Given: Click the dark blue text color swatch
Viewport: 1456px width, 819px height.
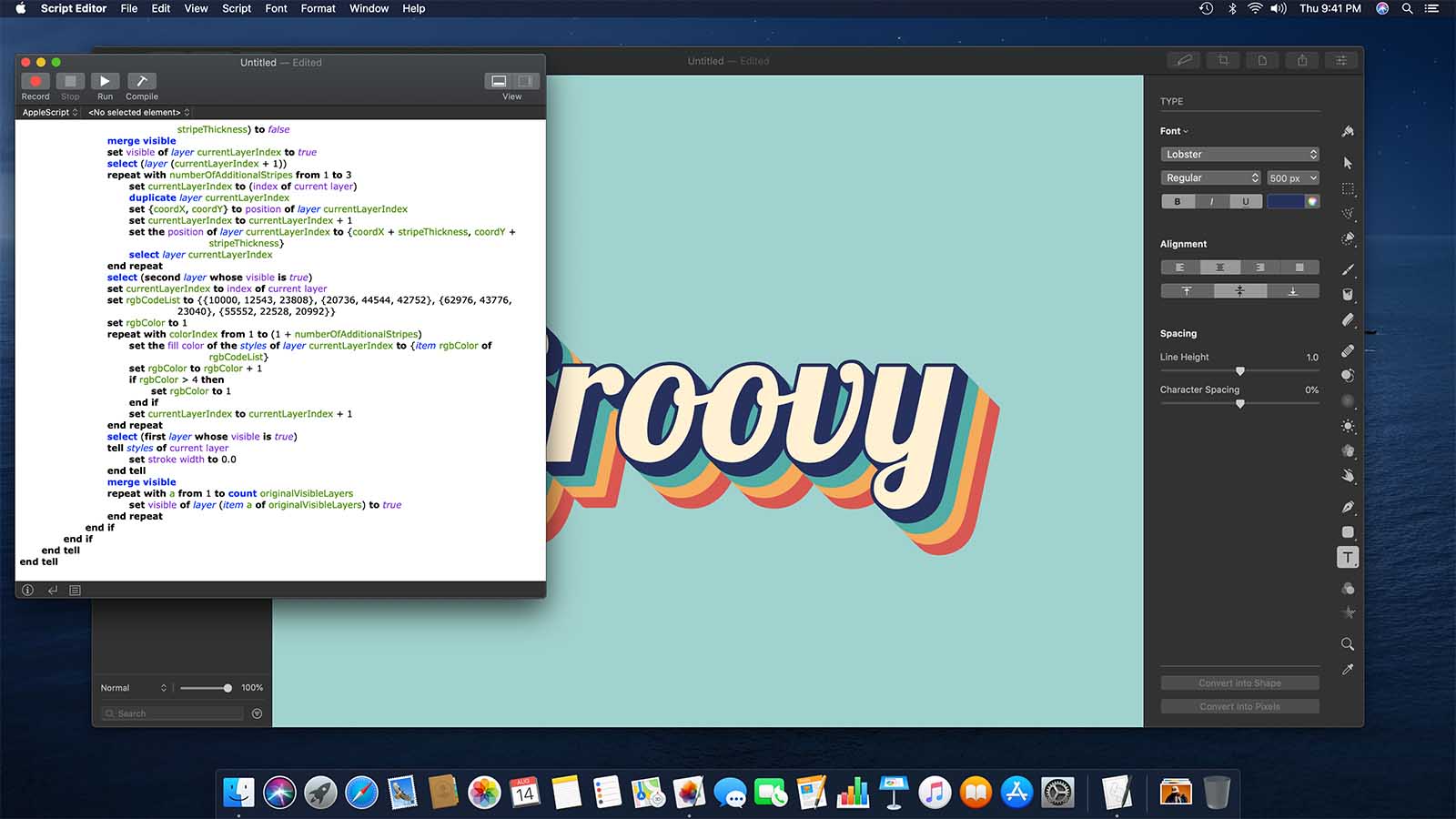Looking at the screenshot, I should [x=1285, y=202].
